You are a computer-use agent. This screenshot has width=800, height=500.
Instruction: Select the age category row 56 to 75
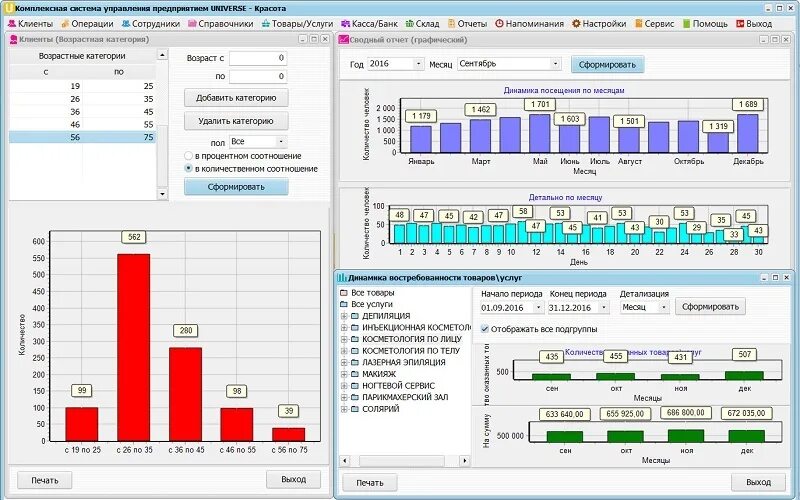click(x=82, y=137)
